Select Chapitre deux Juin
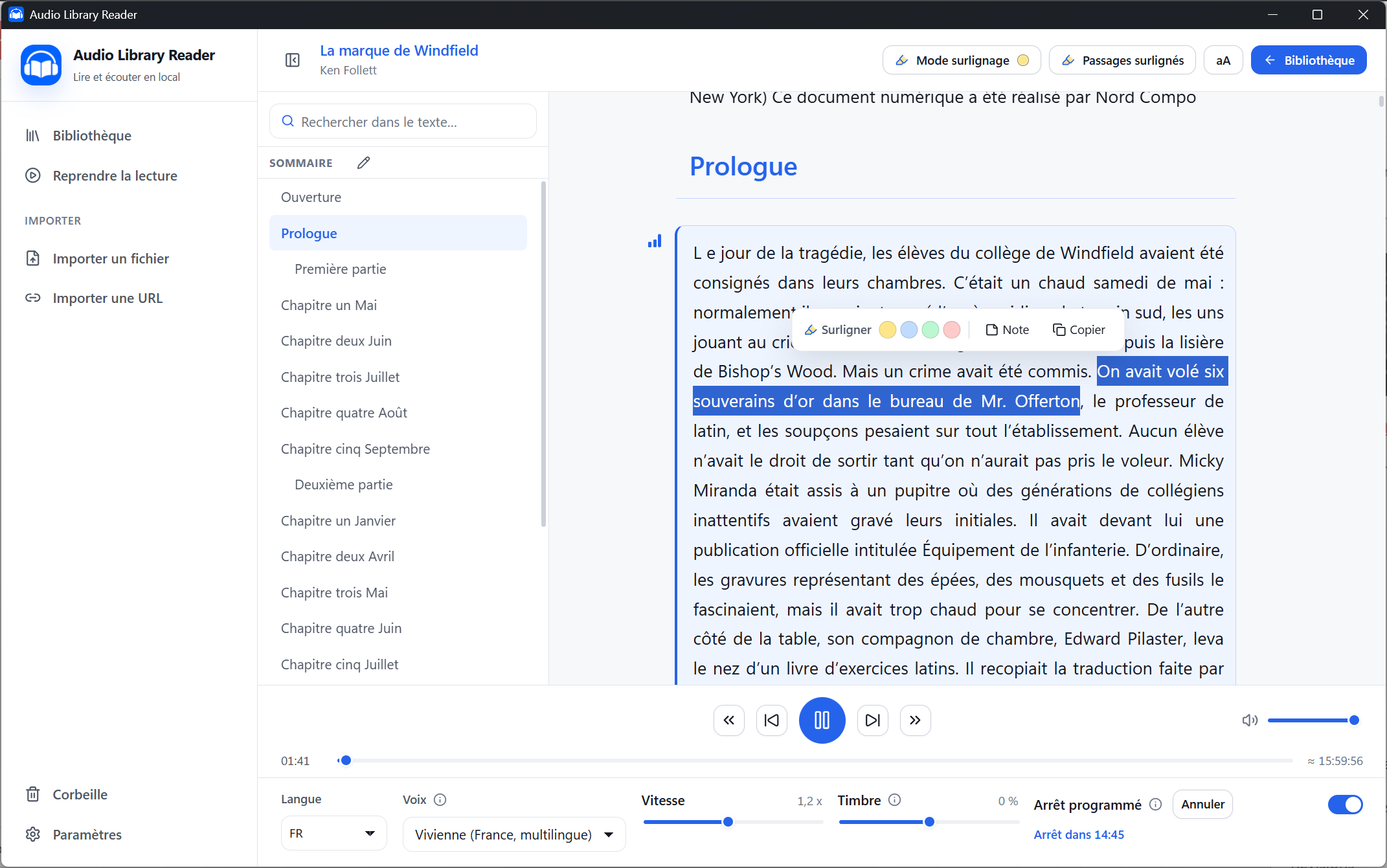The width and height of the screenshot is (1387, 868). pos(398,341)
